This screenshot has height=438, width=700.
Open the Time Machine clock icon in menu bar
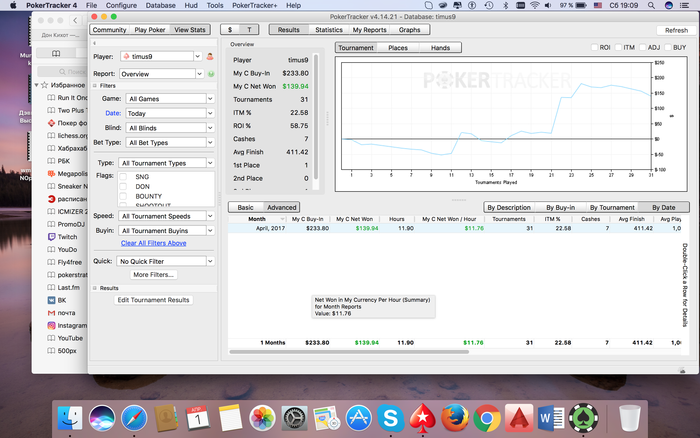489,5
